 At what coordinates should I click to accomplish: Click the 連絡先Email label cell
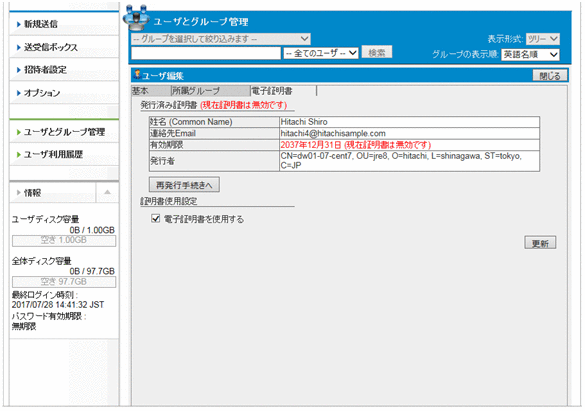[214, 134]
